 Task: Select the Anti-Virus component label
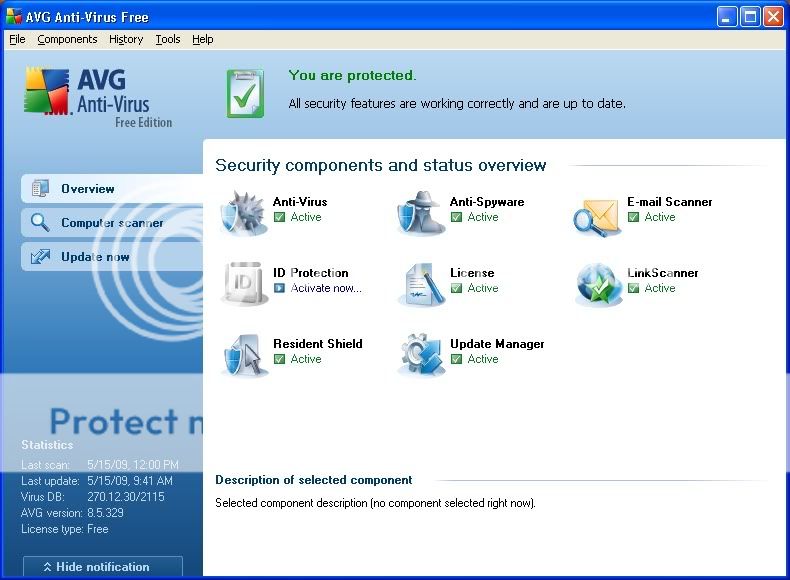pos(300,202)
